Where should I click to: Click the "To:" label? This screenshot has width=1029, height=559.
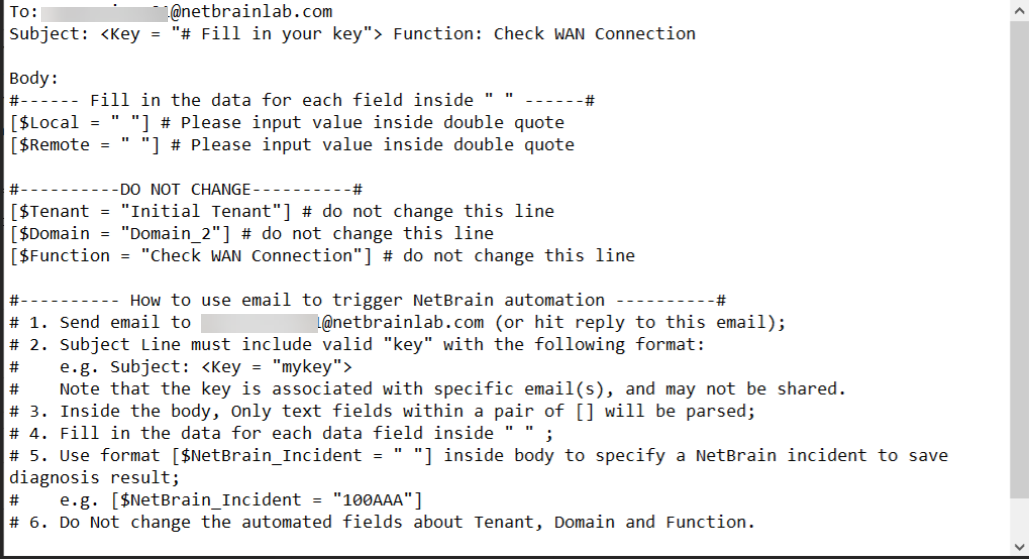click(x=24, y=12)
